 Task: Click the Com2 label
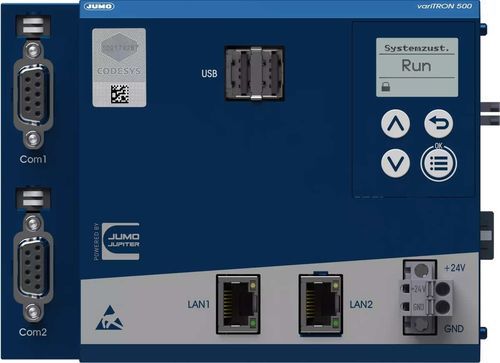click(33, 332)
